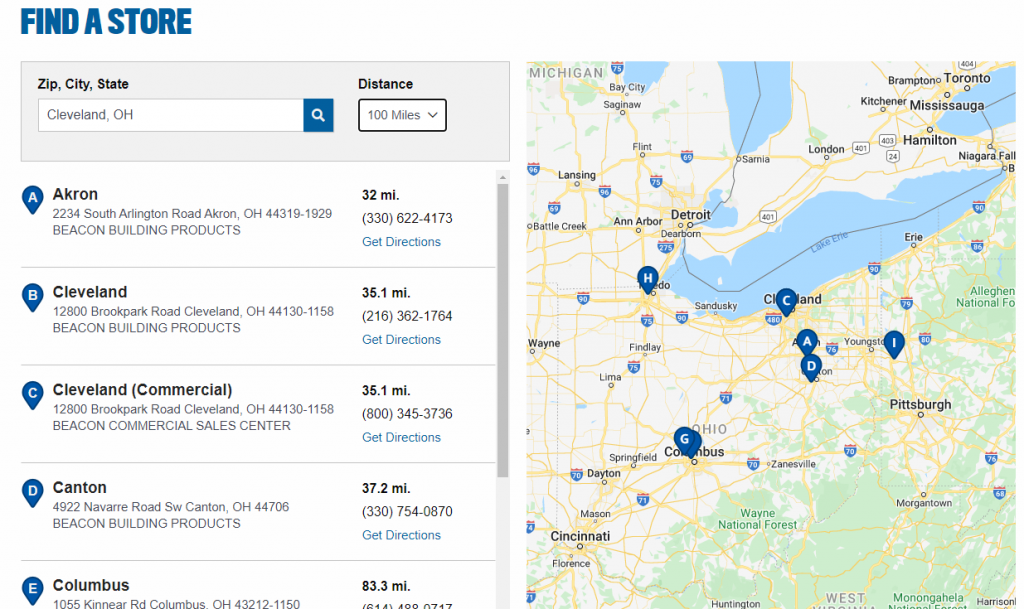This screenshot has height=609, width=1024.
Task: Click map marker I near the Pennsylvania border
Action: tap(894, 344)
